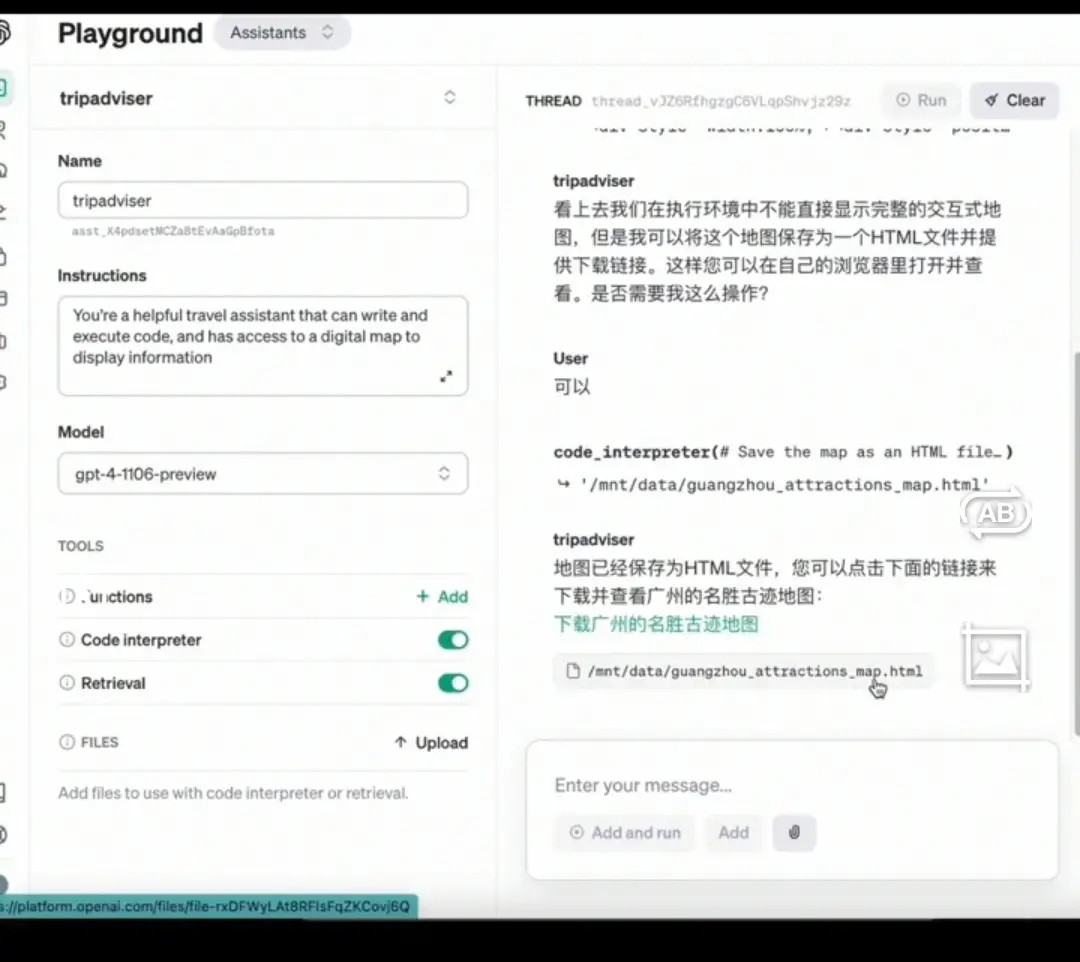Click the AB translate overlay icon
1080x962 pixels.
pyautogui.click(x=995, y=513)
